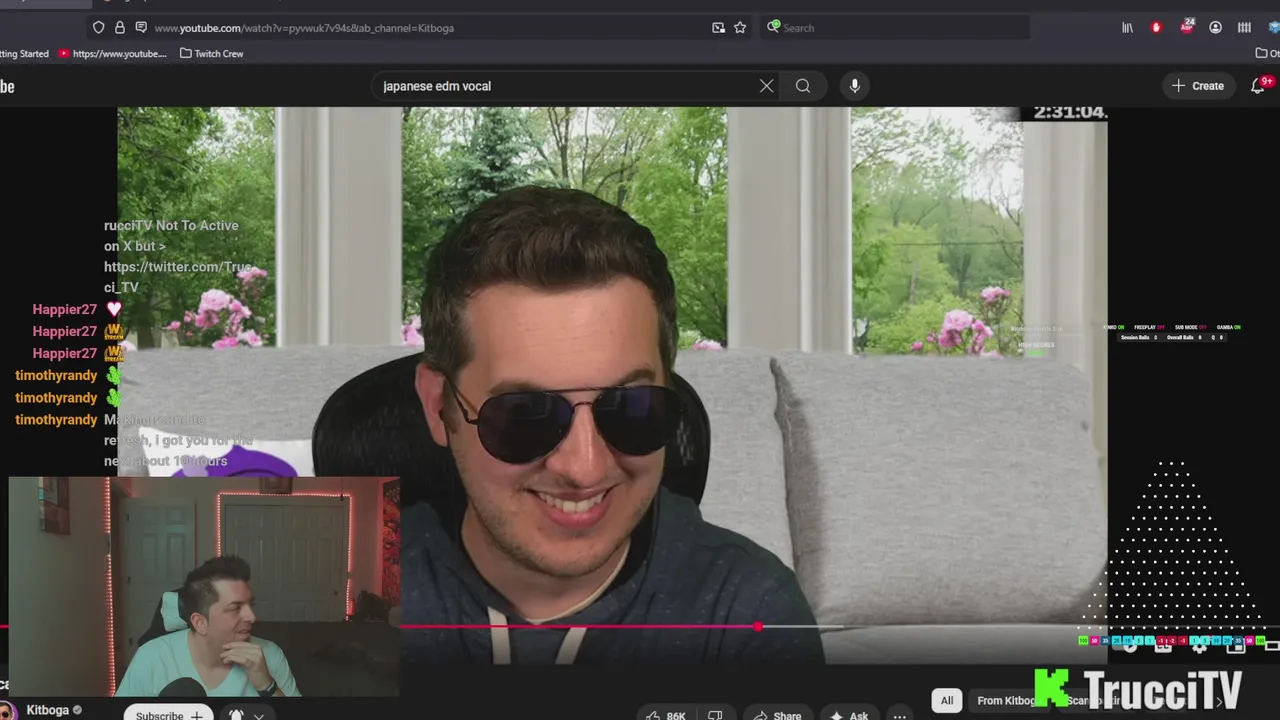Dislike the video
The width and height of the screenshot is (1280, 720).
(x=715, y=716)
